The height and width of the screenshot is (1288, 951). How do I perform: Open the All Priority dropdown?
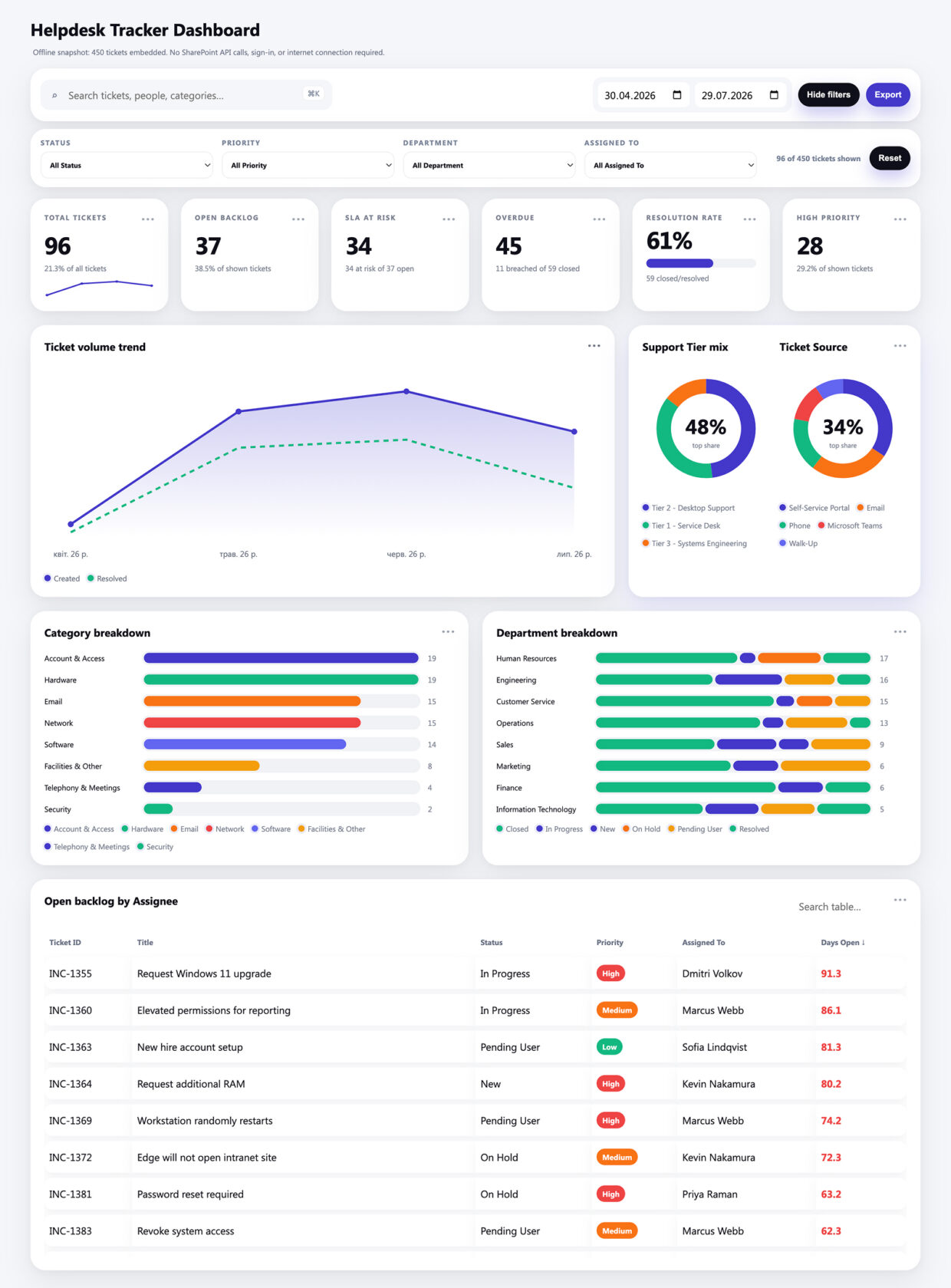click(308, 165)
